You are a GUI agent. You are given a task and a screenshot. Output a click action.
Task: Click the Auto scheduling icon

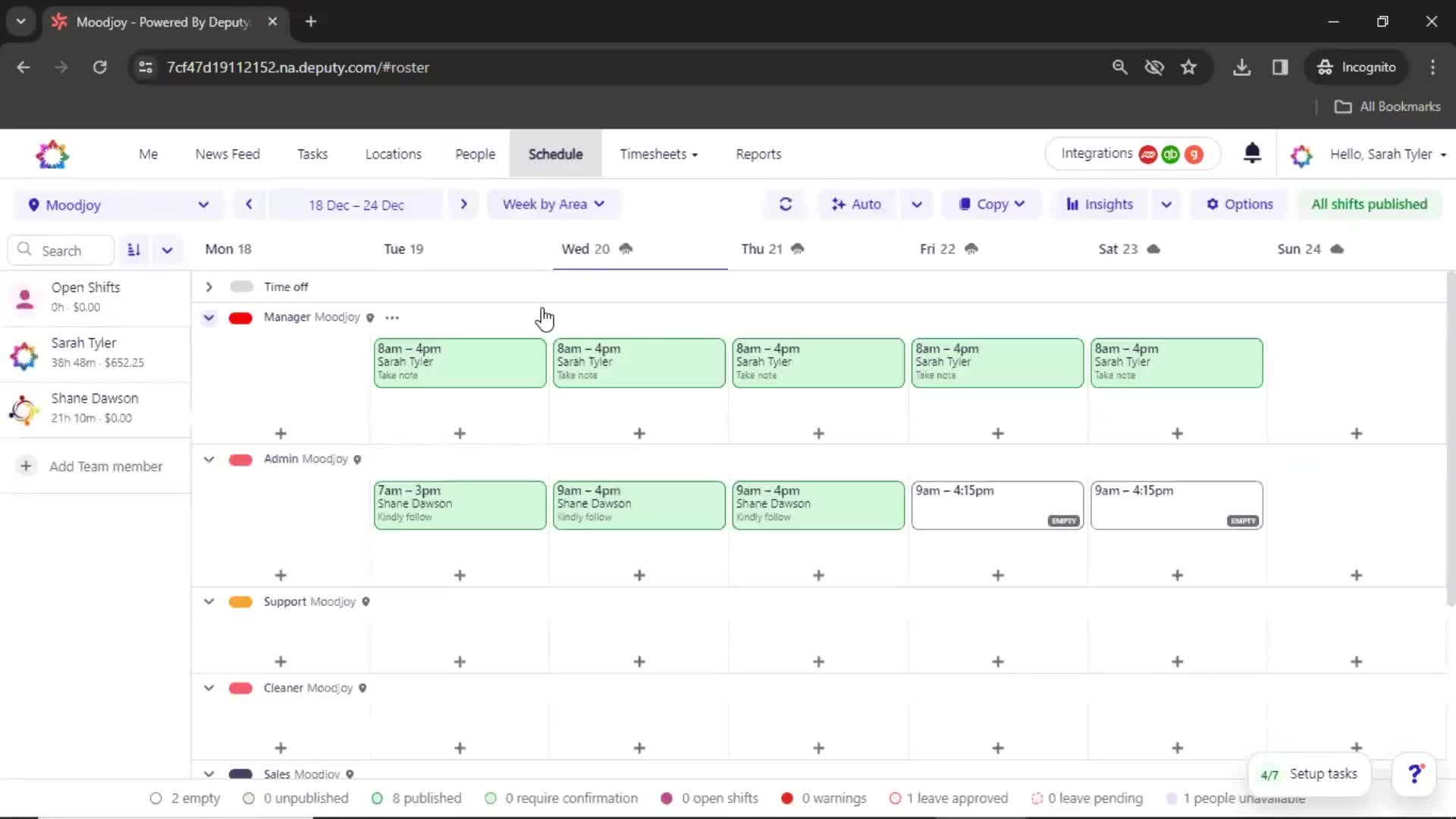839,204
